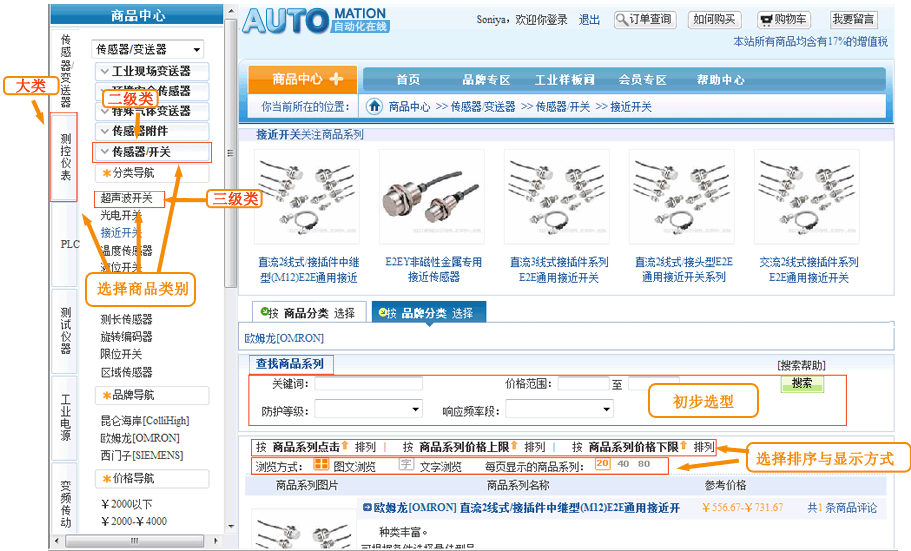The height and width of the screenshot is (551, 911).
Task: Open 共1条商品评论 reviews link
Action: tap(842, 507)
